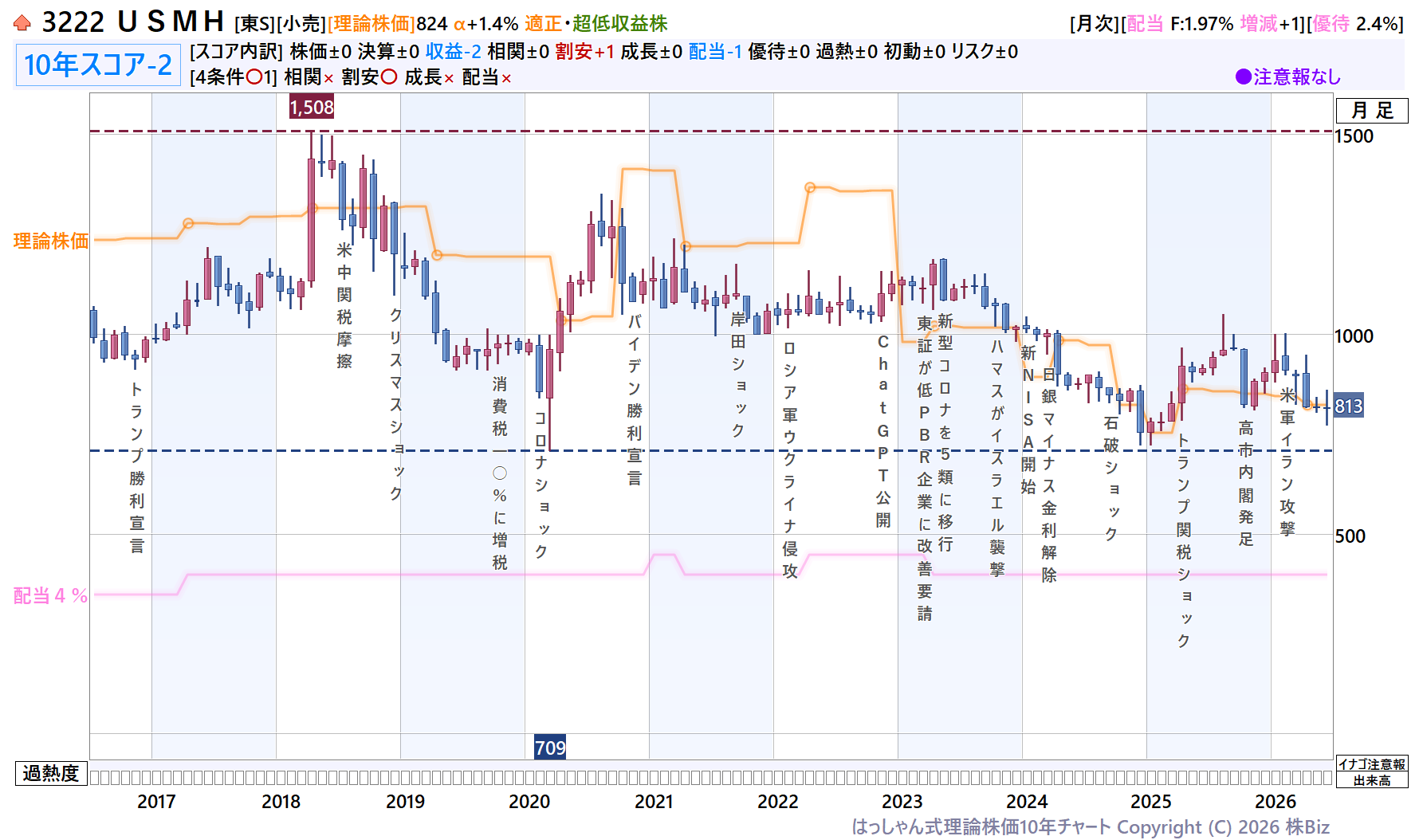Click the purple dot before 注意報なし
The height and width of the screenshot is (840, 1419).
[x=1243, y=77]
